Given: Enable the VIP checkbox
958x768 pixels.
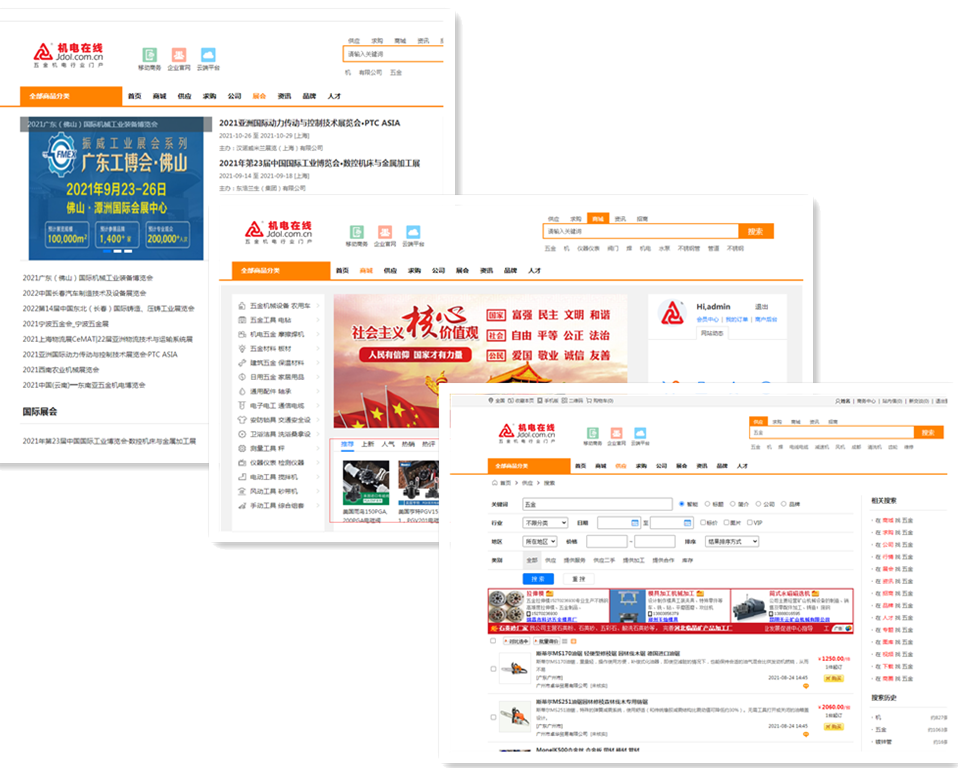Looking at the screenshot, I should pyautogui.click(x=750, y=520).
